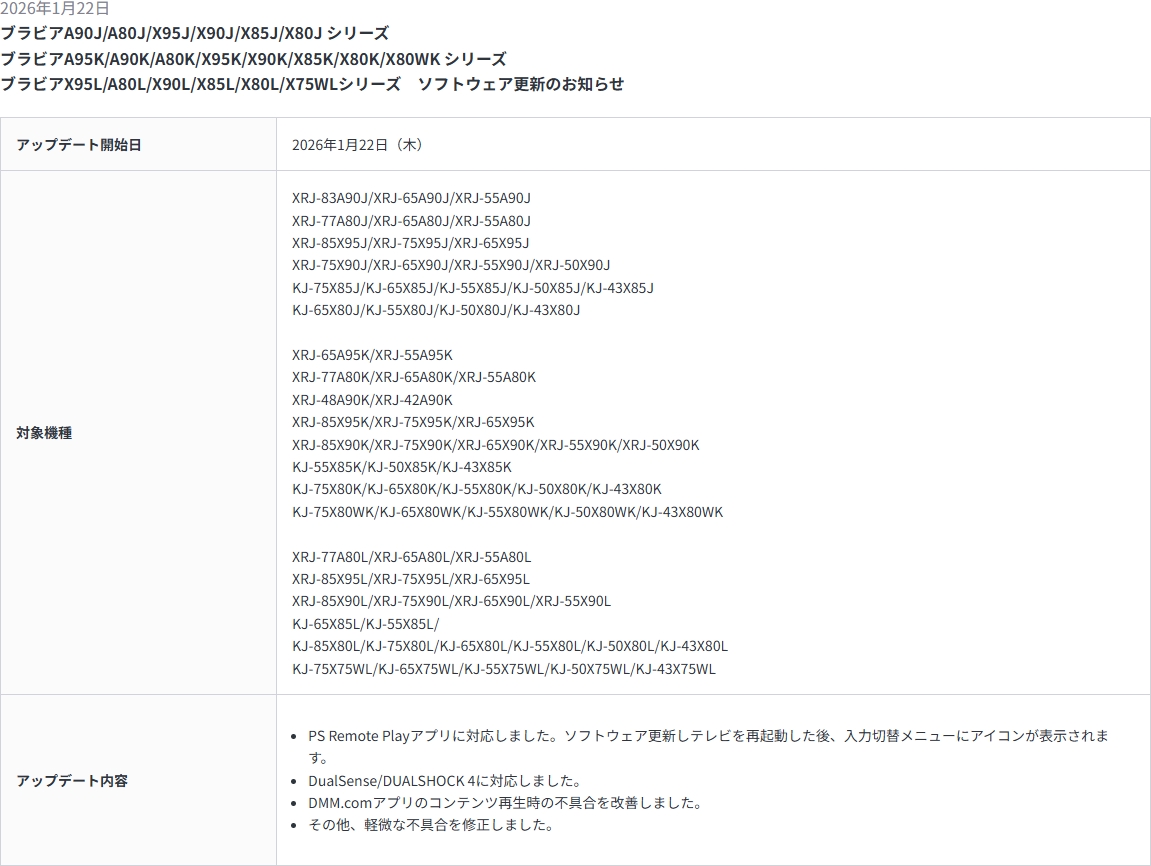
Task: Click the heading line with A95K/A90K/A80K series
Action: point(253,59)
